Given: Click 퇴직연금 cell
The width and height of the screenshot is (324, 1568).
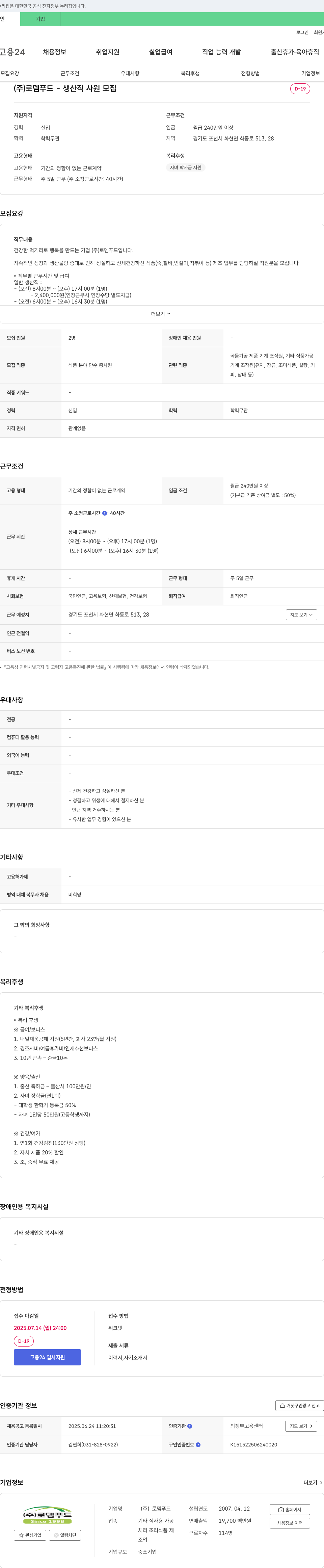Looking at the screenshot, I should point(239,597).
